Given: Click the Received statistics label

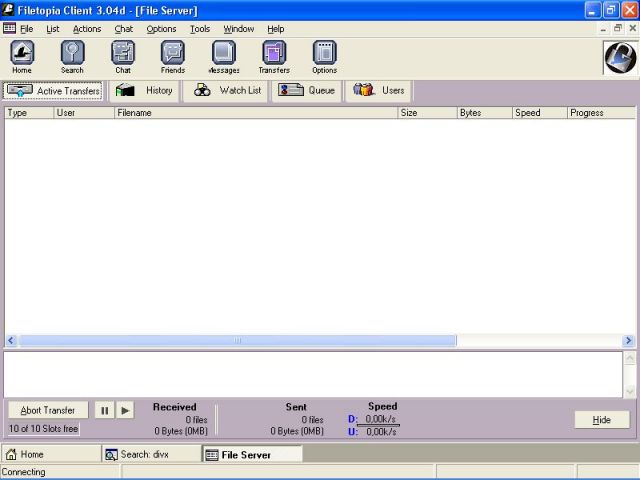Looking at the screenshot, I should (x=175, y=407).
